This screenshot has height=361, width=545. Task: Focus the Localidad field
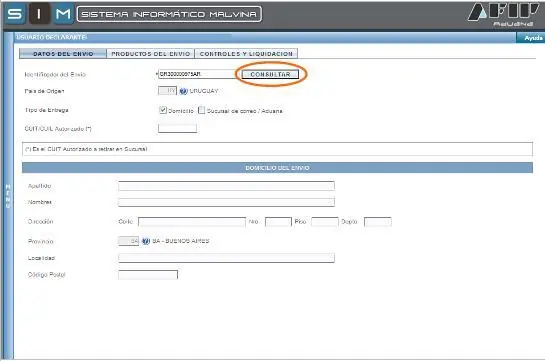click(226, 258)
